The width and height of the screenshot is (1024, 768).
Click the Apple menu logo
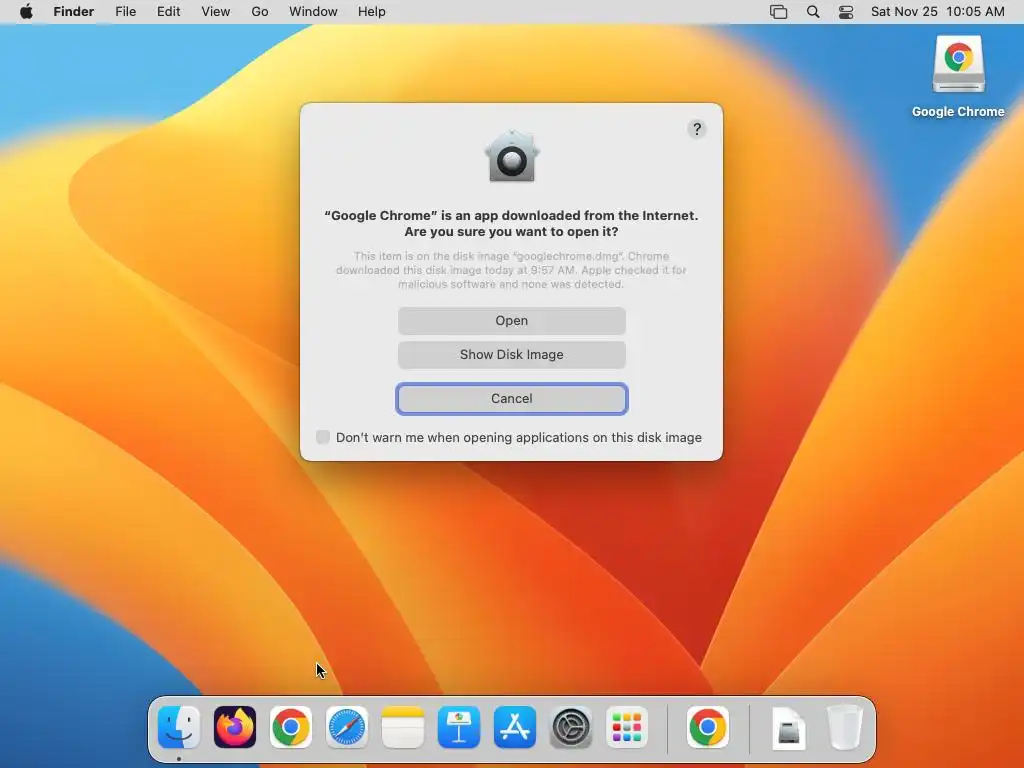26,12
